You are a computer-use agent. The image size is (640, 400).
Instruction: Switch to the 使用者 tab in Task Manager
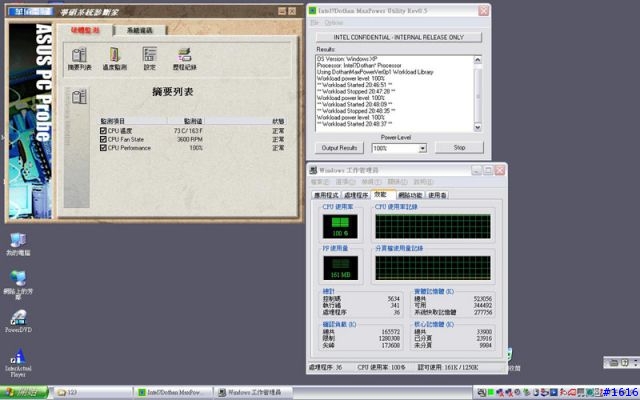click(437, 196)
